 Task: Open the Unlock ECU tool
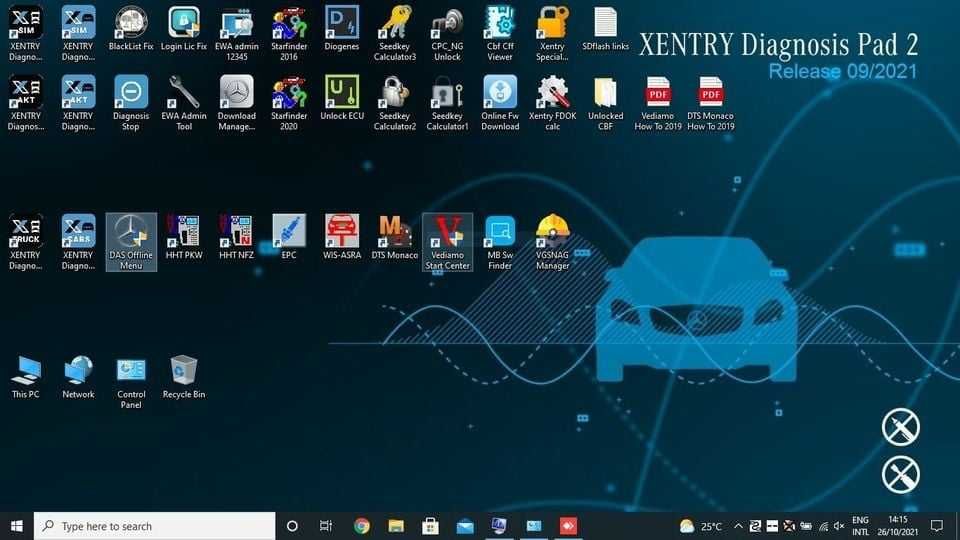[x=342, y=98]
